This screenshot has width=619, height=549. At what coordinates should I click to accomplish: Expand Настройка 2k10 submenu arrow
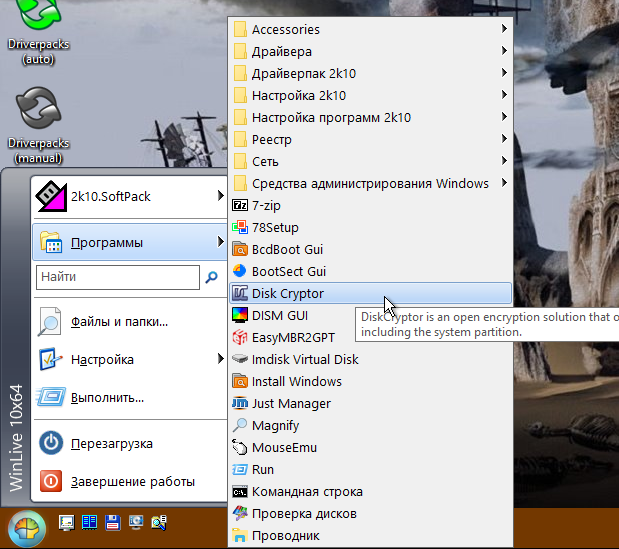coord(504,95)
